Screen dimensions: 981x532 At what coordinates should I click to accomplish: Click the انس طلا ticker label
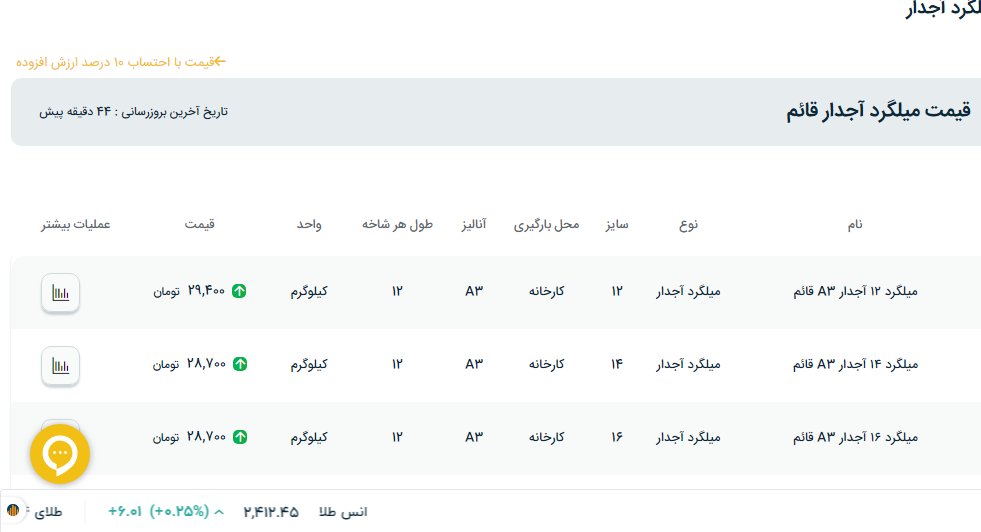[x=343, y=512]
